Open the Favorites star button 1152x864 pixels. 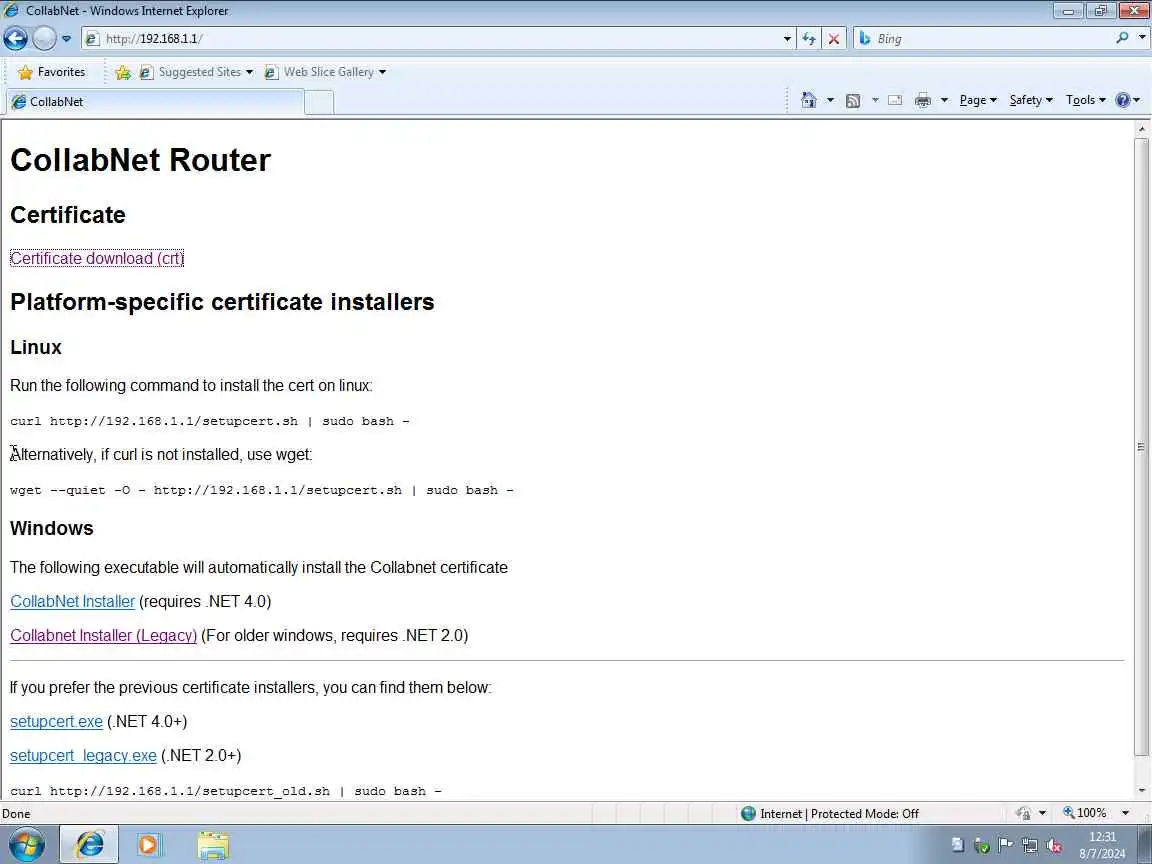click(51, 72)
